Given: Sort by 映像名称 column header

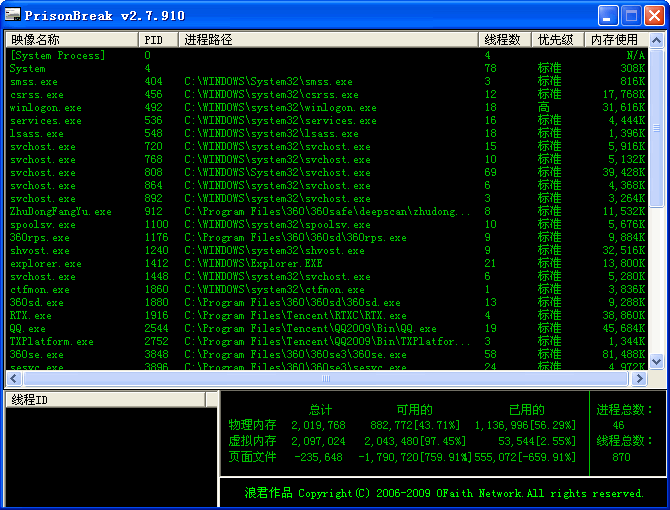Looking at the screenshot, I should click(x=72, y=40).
